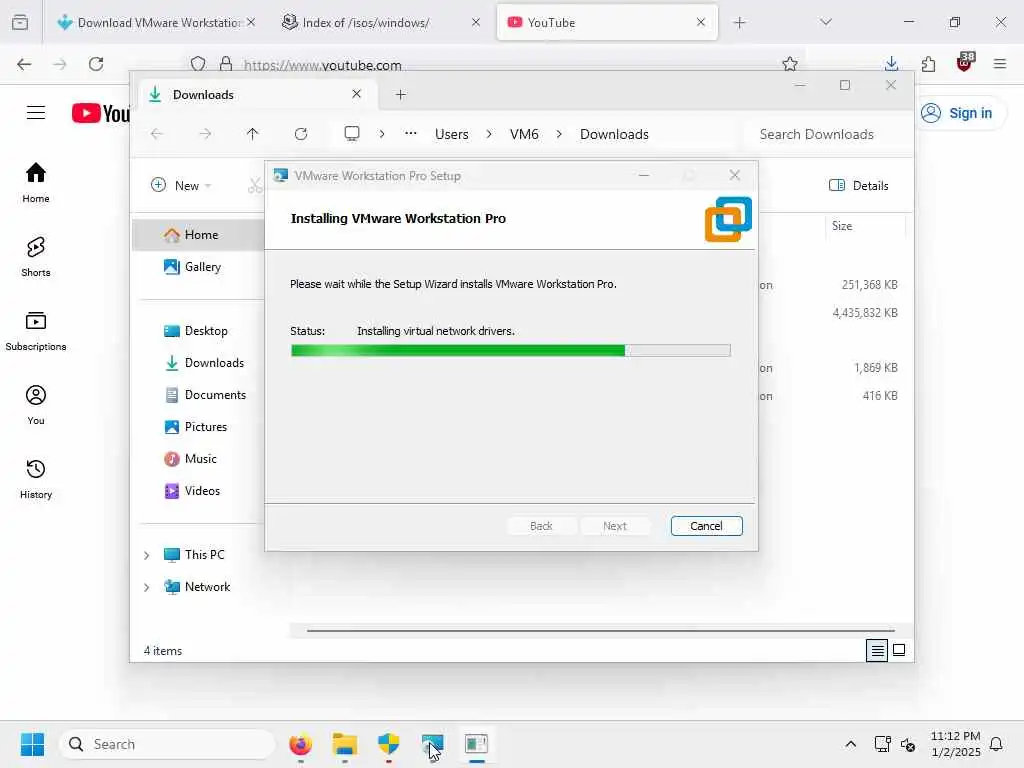The image size is (1024, 768).
Task: Cancel the VMware Workstation Pro installation
Action: pyautogui.click(x=706, y=526)
